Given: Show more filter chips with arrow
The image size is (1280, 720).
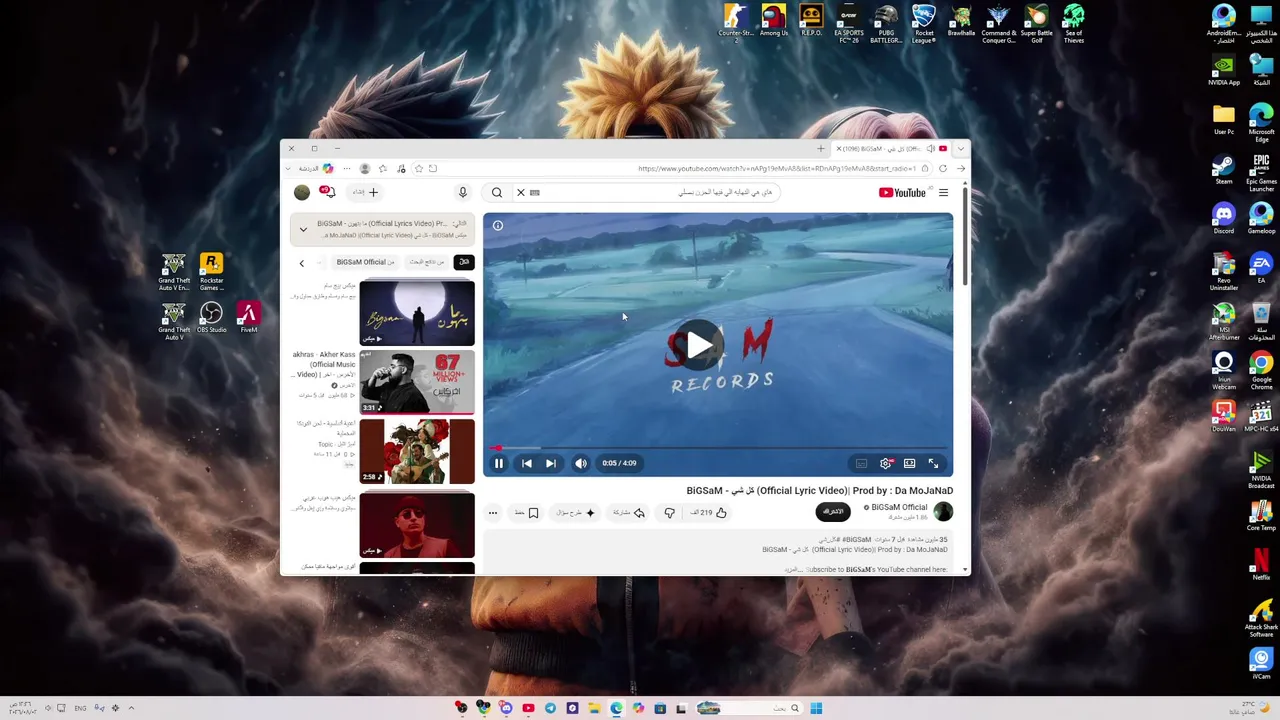Looking at the screenshot, I should tap(301, 263).
